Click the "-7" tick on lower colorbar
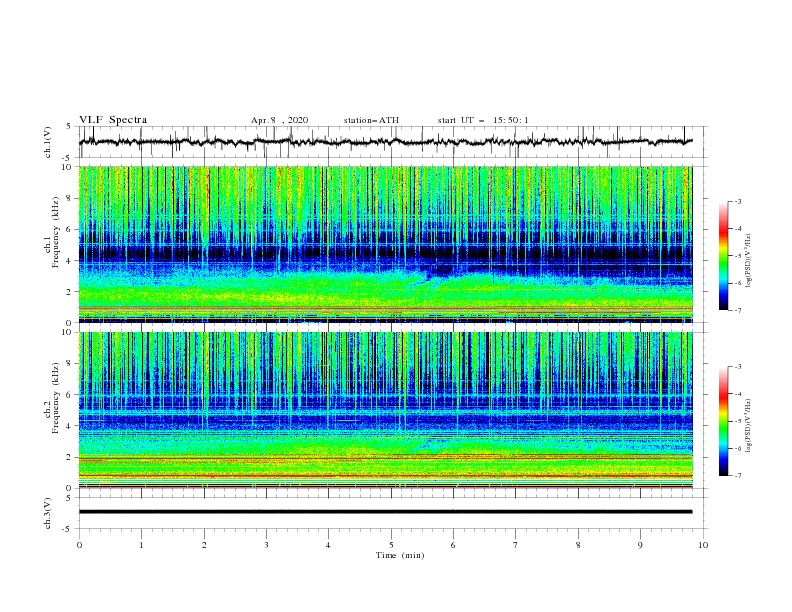This screenshot has height=612, width=792. [x=737, y=476]
